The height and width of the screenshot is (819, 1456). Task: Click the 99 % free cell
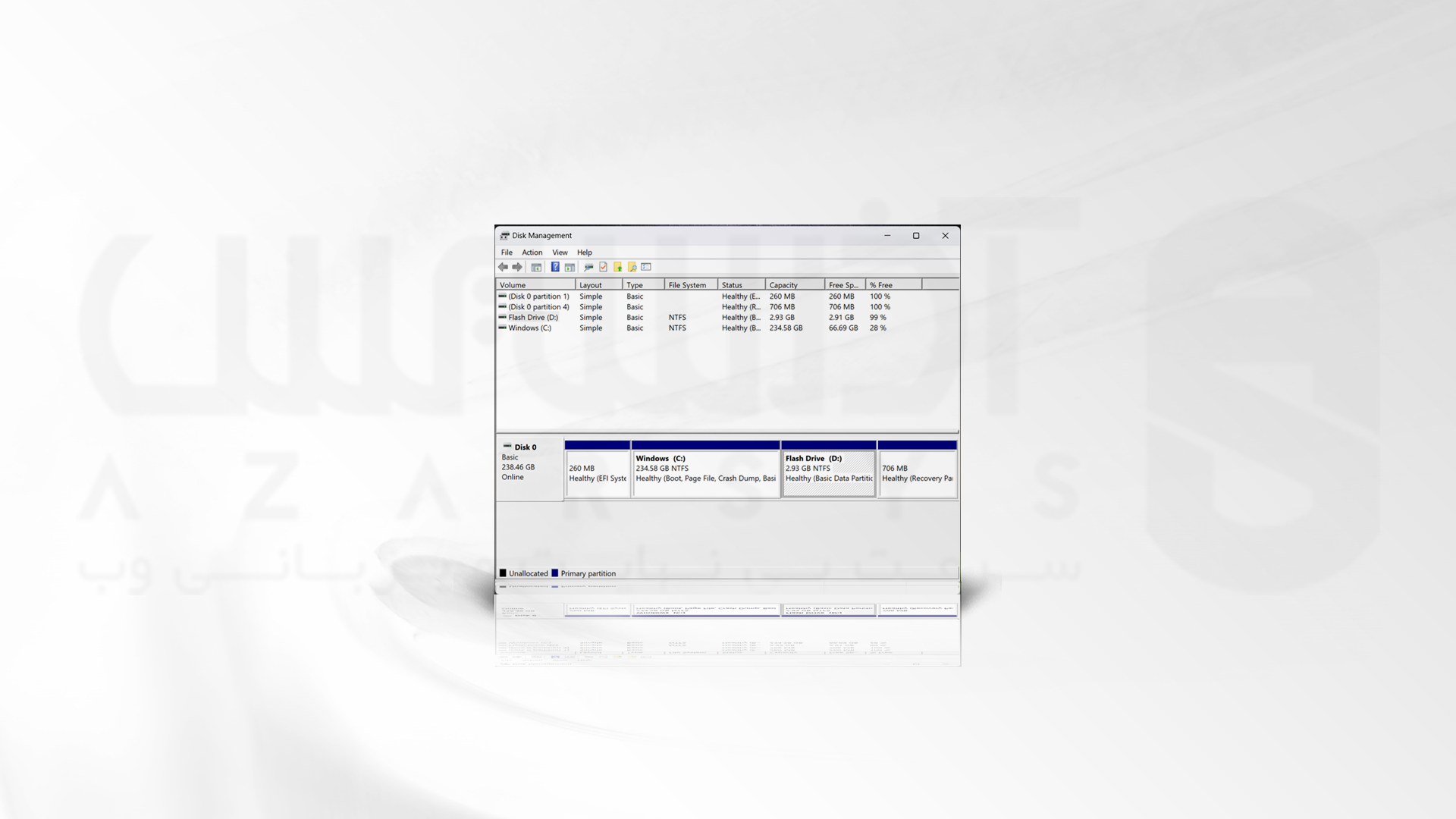click(878, 318)
